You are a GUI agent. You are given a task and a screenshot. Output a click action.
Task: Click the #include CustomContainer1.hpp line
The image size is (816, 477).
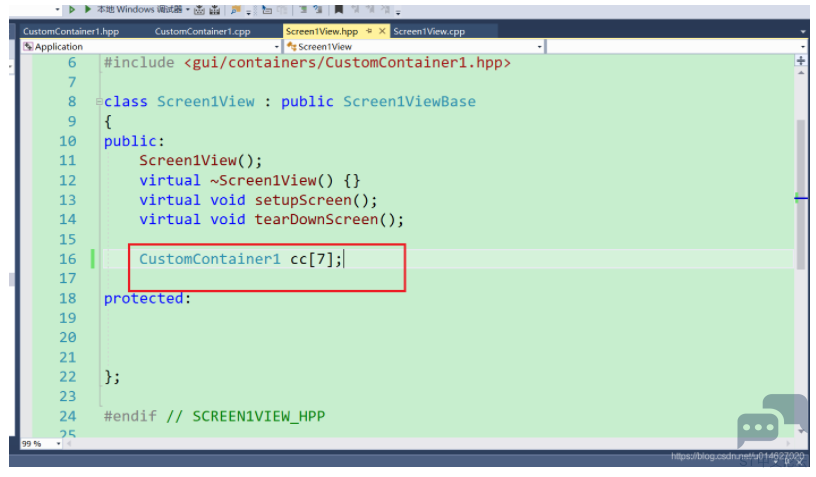[x=307, y=62]
